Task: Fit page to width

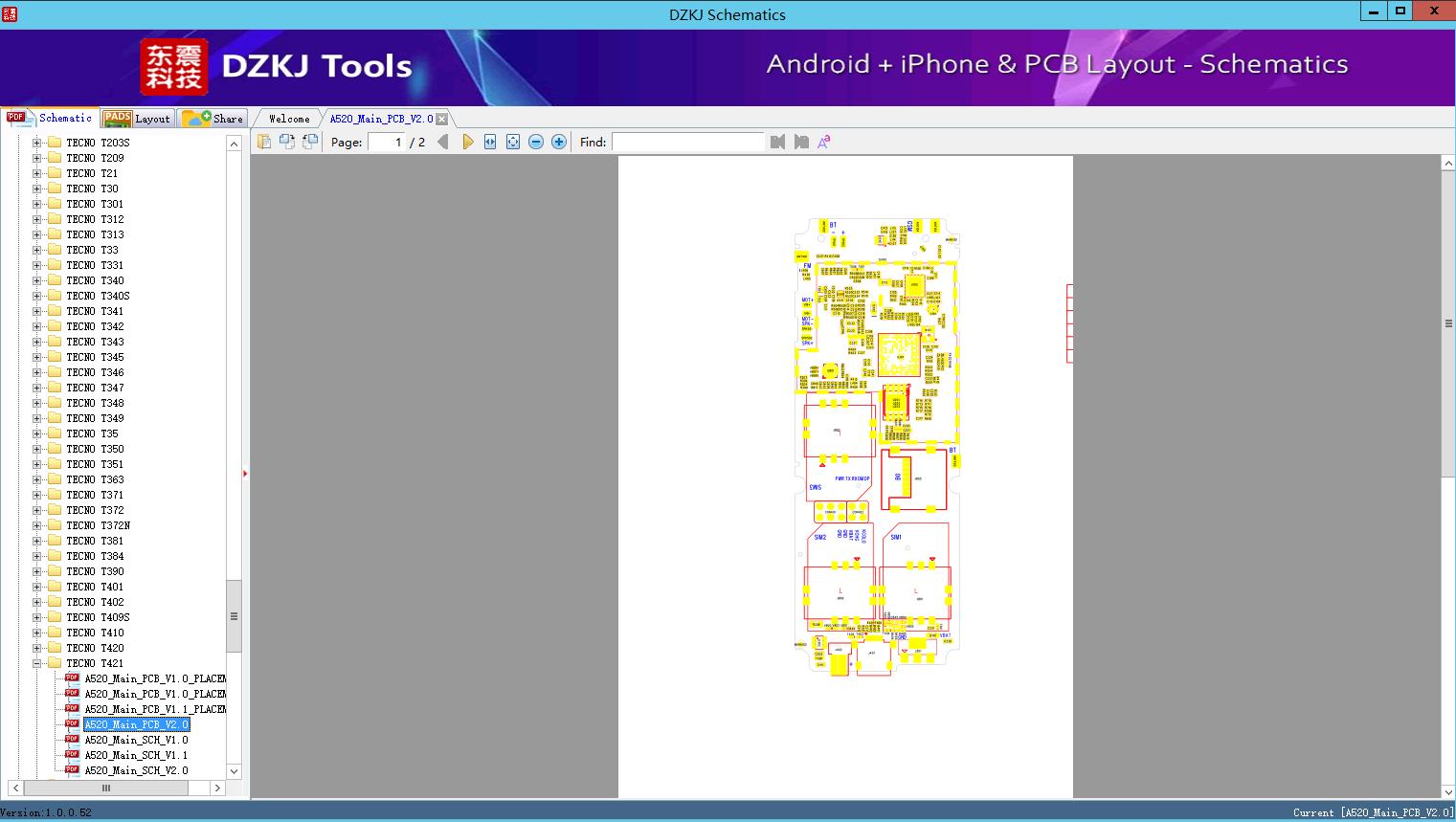Action: 490,142
